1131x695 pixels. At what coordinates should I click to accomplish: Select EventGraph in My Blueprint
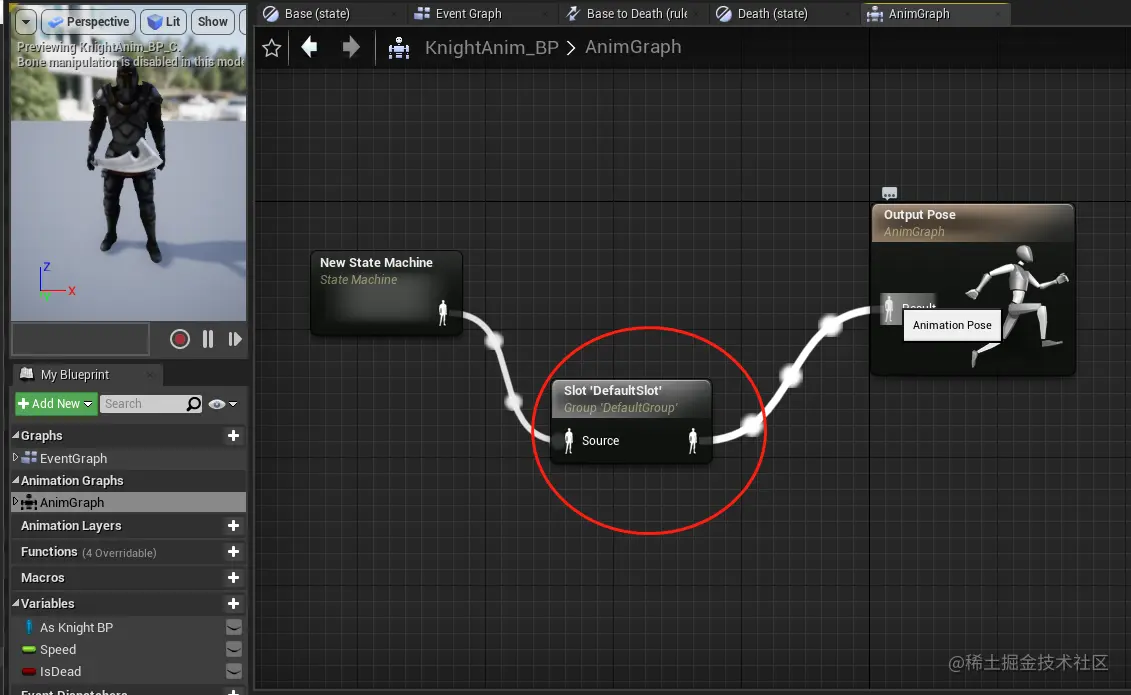pos(73,459)
